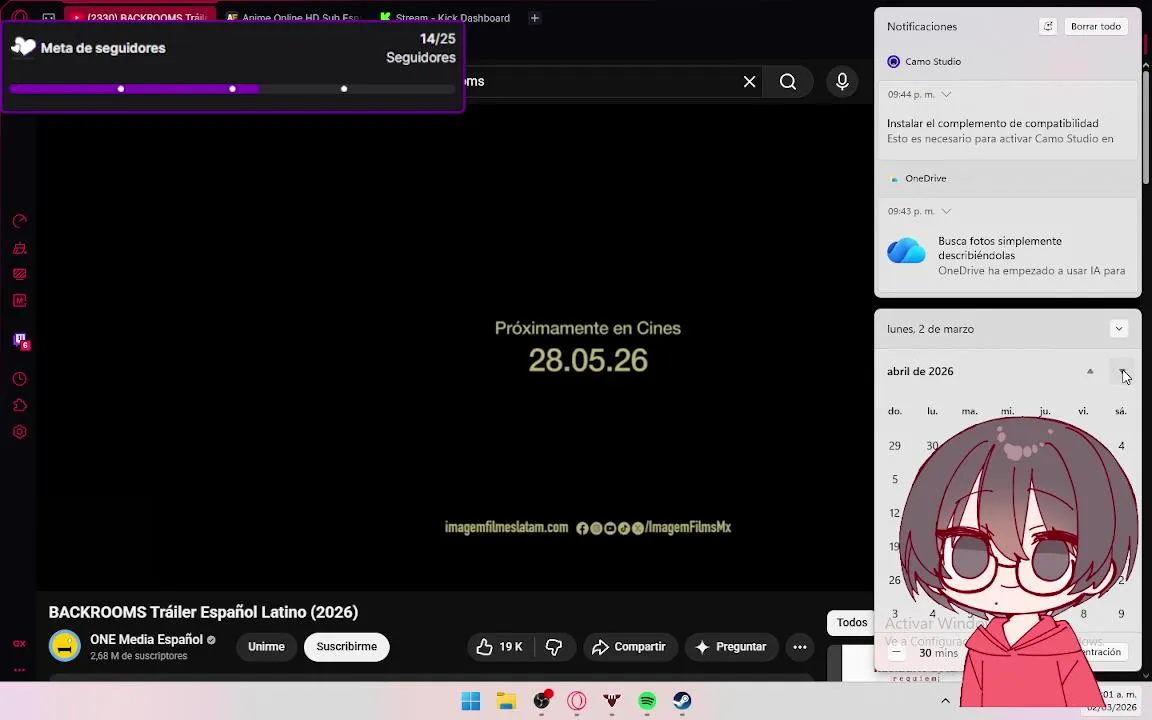The image size is (1152, 720).
Task: Click the ONE Media Español channel avatar
Action: point(65,647)
